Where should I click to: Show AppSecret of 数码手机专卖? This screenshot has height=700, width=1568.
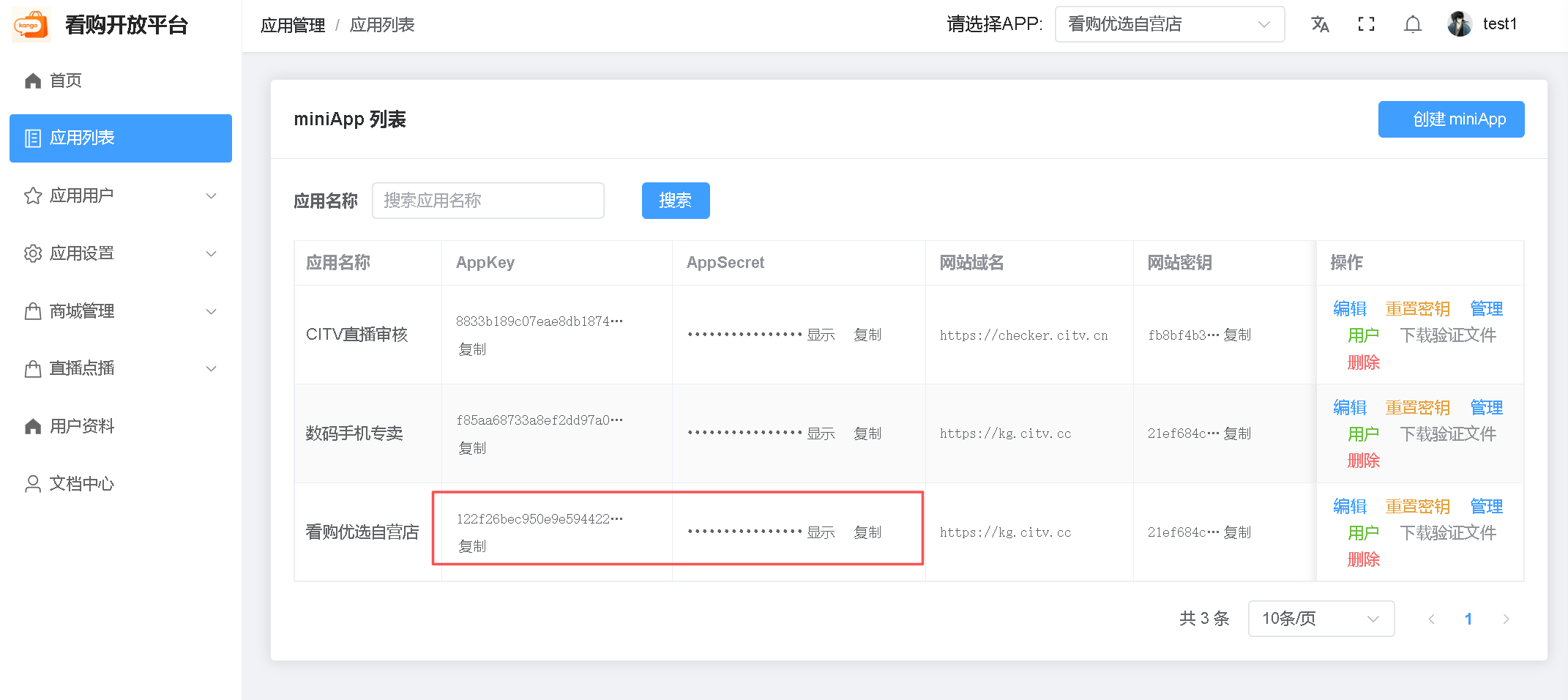(x=821, y=433)
